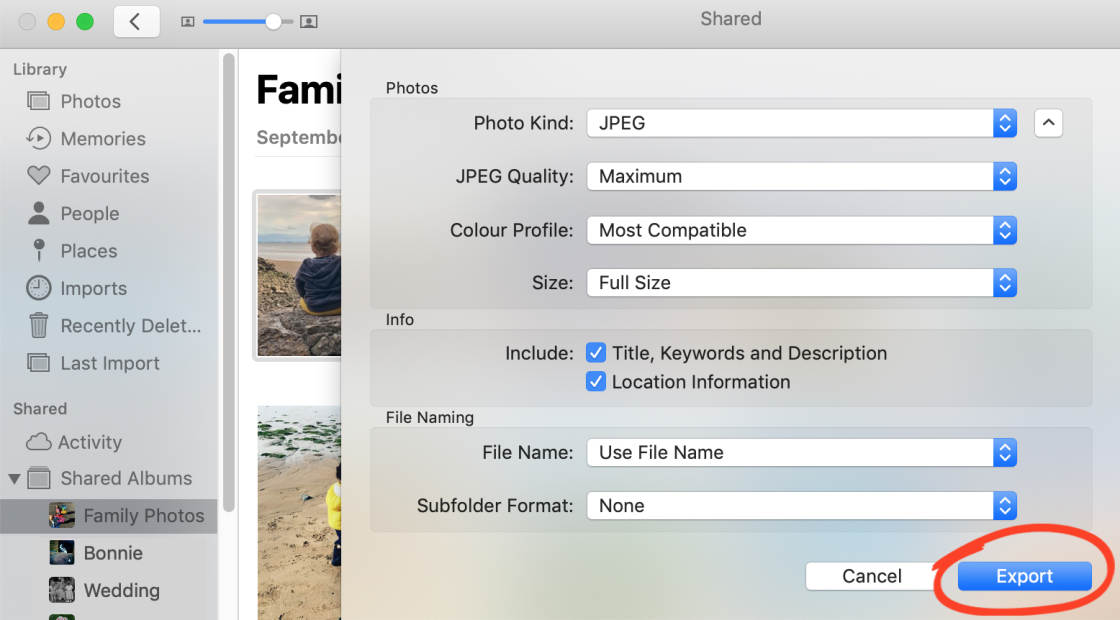Open the File Name dropdown

click(x=801, y=452)
